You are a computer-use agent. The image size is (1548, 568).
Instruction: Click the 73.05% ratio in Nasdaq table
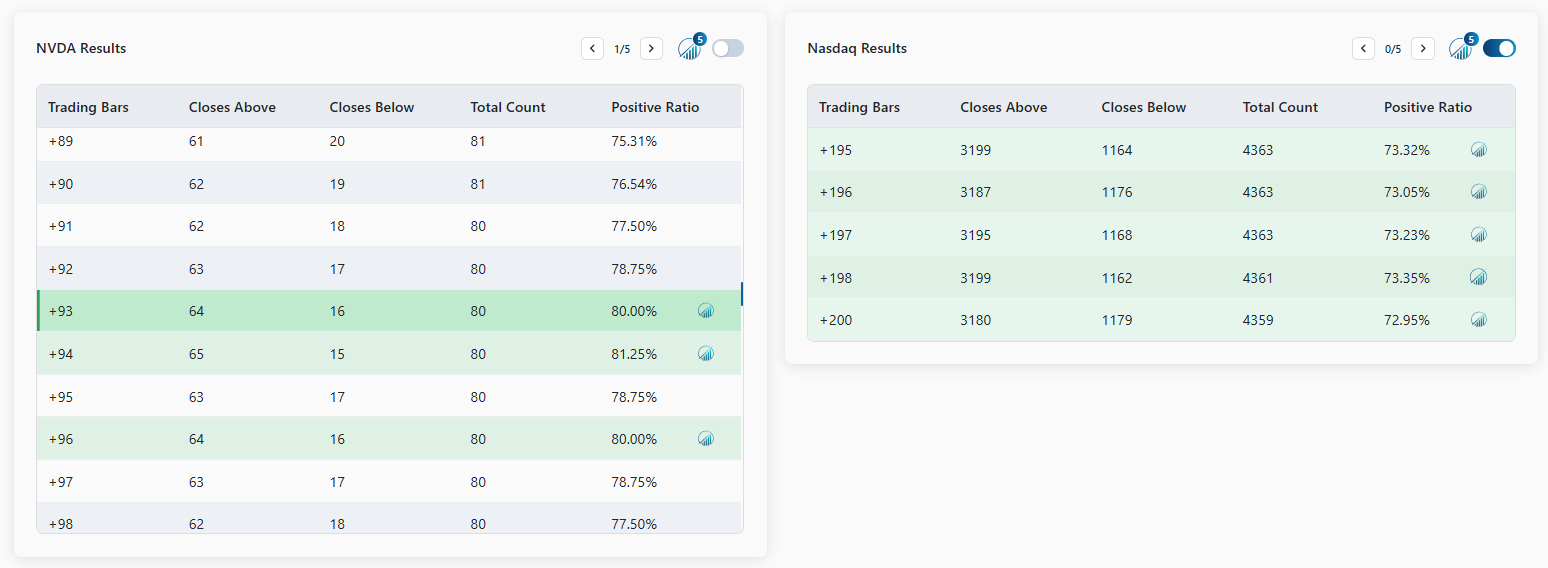1407,192
